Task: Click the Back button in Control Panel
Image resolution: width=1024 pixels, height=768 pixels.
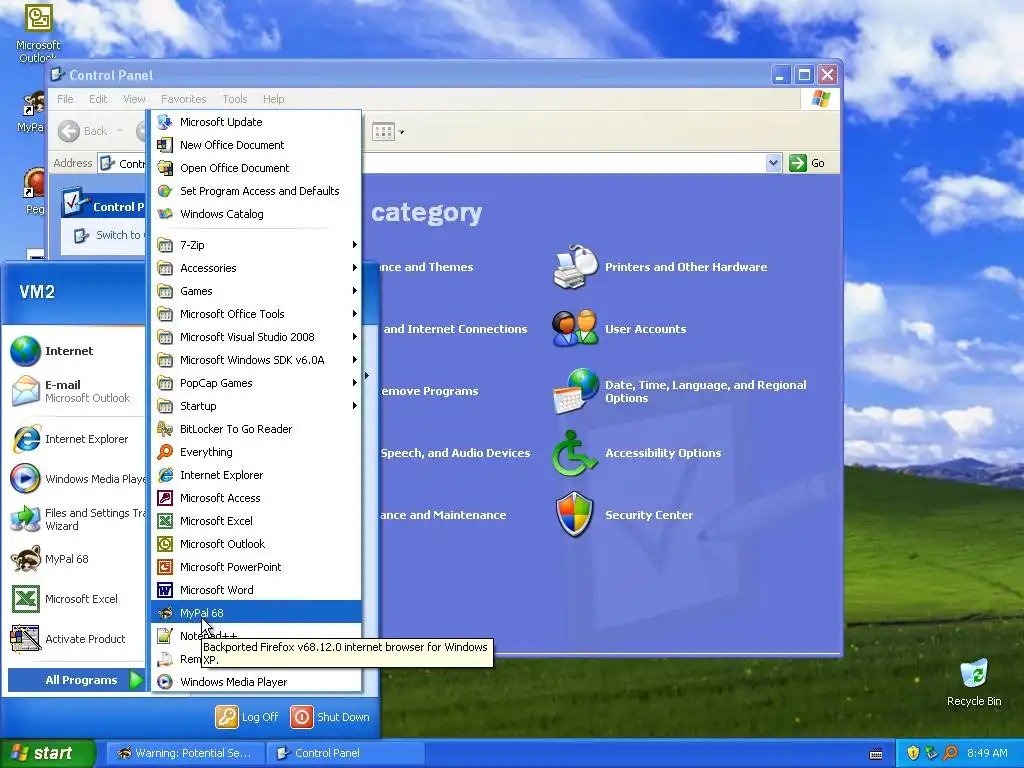Action: pyautogui.click(x=83, y=131)
